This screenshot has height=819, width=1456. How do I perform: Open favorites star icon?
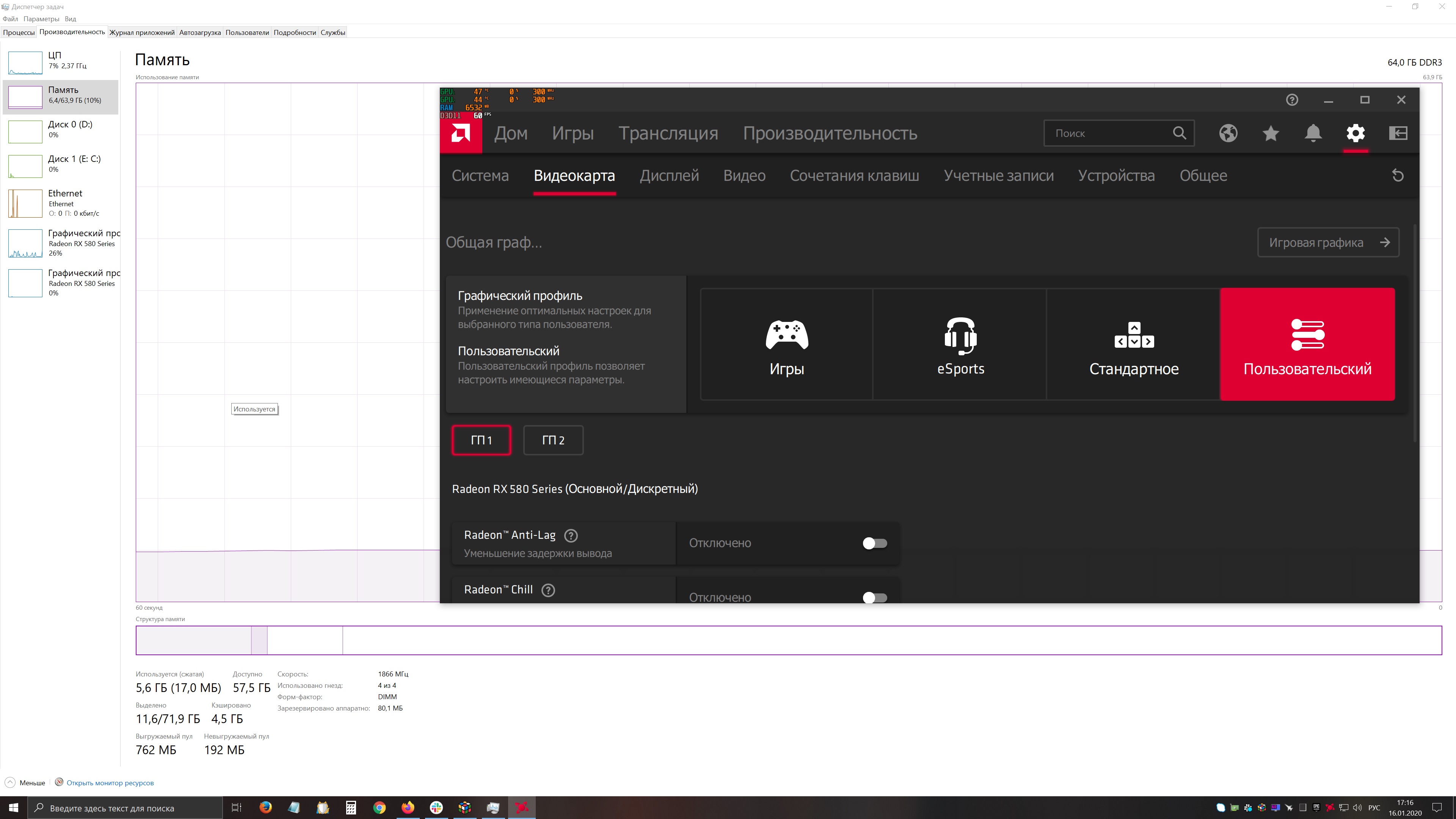pyautogui.click(x=1271, y=133)
